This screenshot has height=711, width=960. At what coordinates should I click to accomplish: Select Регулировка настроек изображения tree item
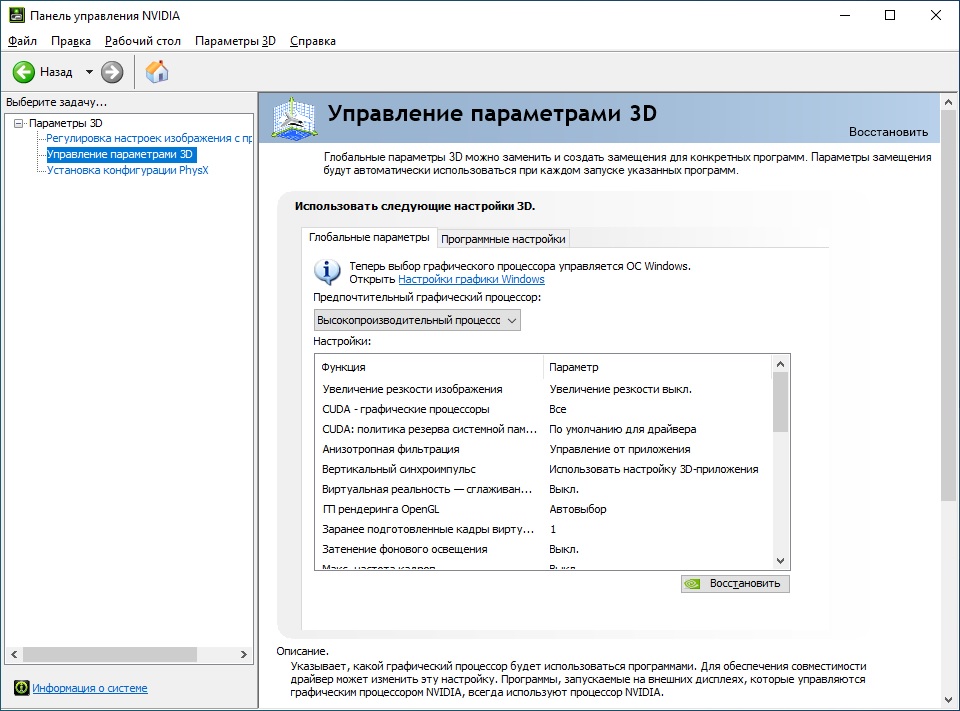(x=149, y=138)
